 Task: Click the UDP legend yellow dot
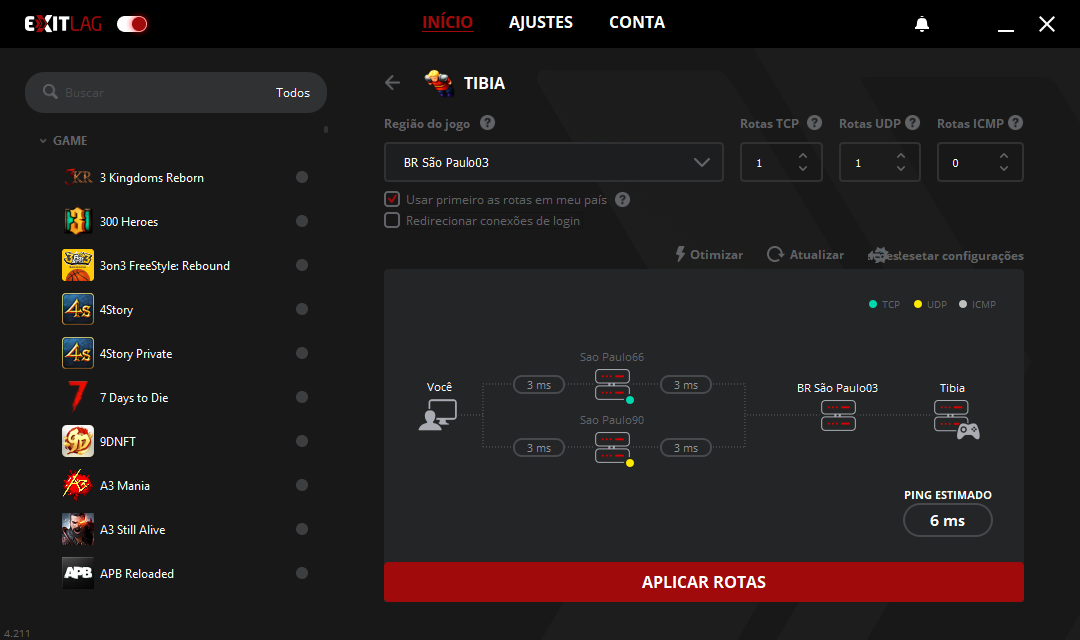coord(917,304)
